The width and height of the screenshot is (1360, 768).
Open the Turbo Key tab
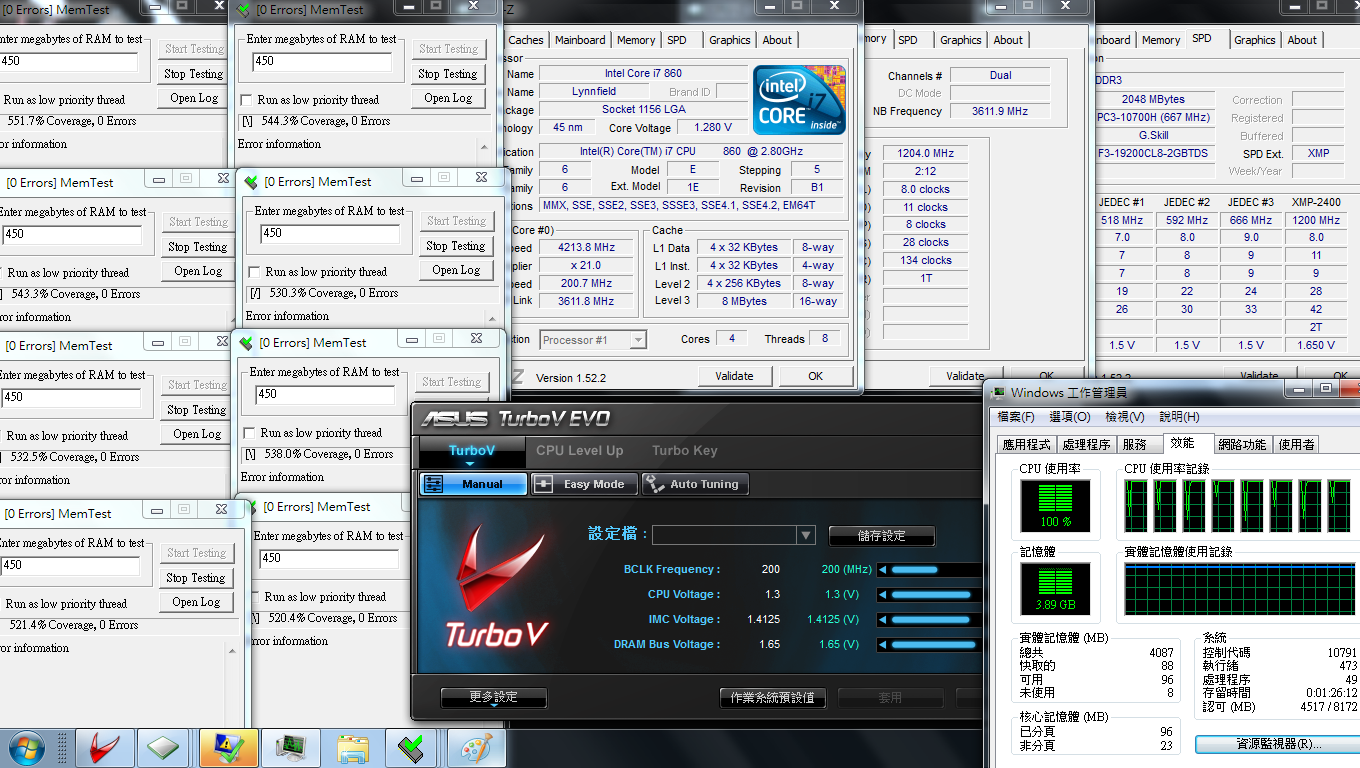tap(685, 451)
